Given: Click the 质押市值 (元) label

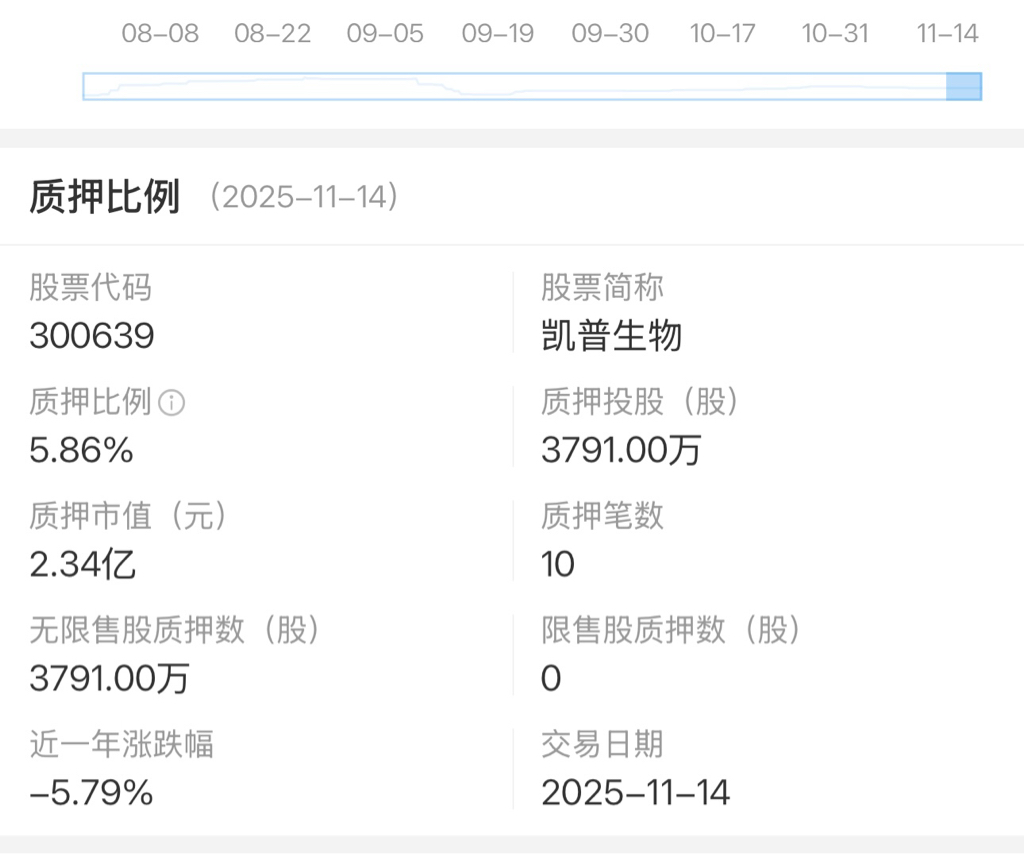Looking at the screenshot, I should click(128, 516).
